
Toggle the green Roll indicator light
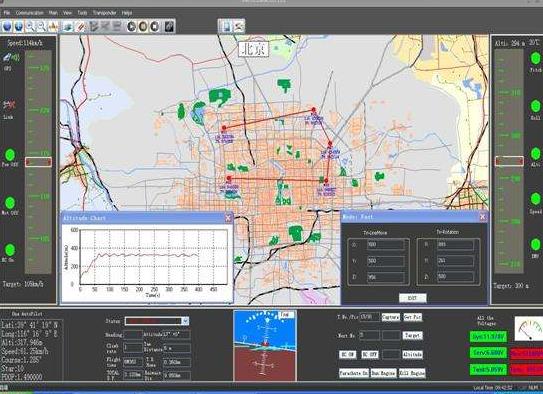(535, 106)
